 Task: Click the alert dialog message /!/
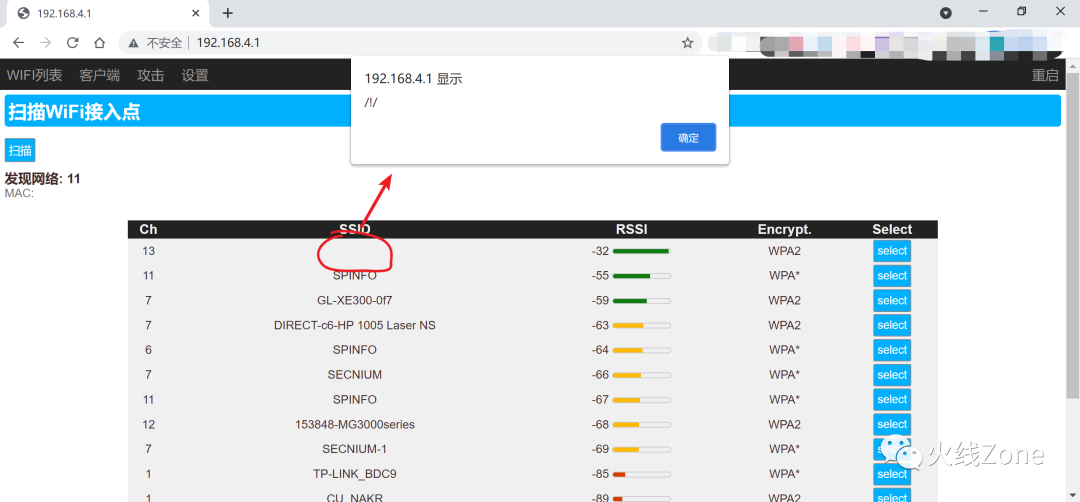coord(371,102)
